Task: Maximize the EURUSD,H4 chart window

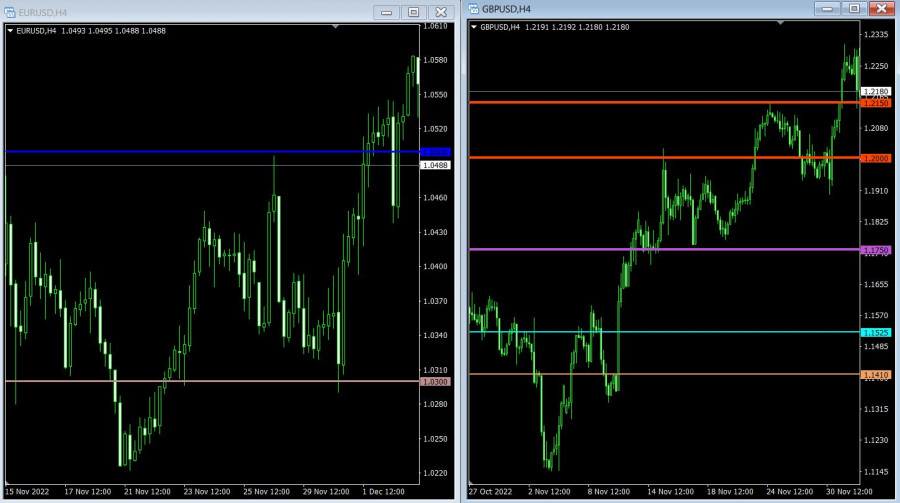Action: tap(413, 12)
